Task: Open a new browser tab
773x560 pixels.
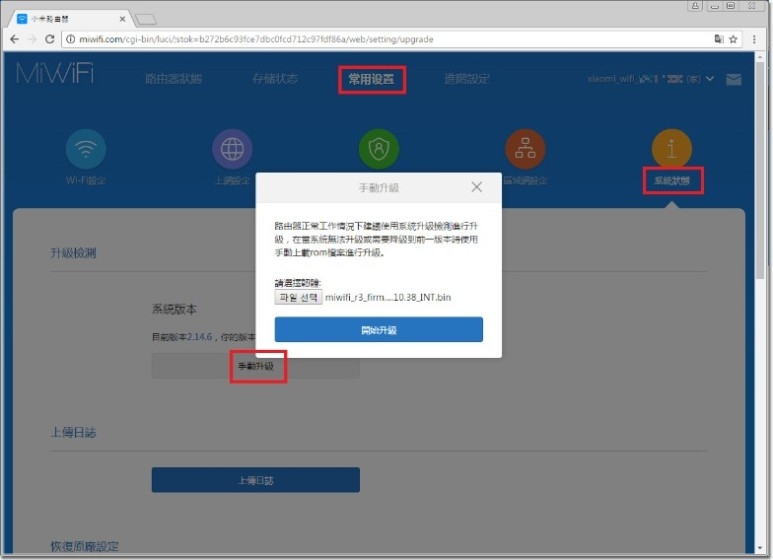Action: 147,18
